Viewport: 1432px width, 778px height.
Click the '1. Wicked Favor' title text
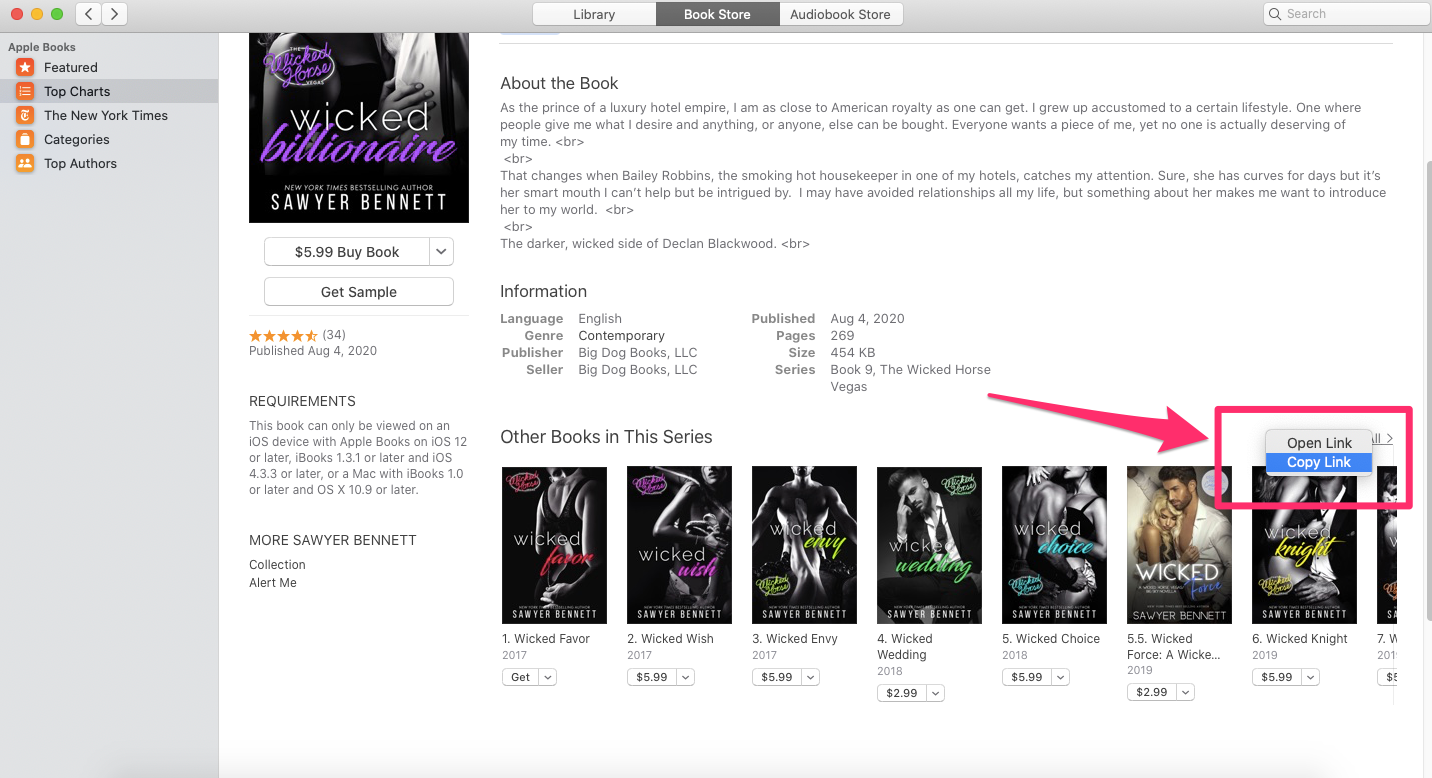pos(546,639)
